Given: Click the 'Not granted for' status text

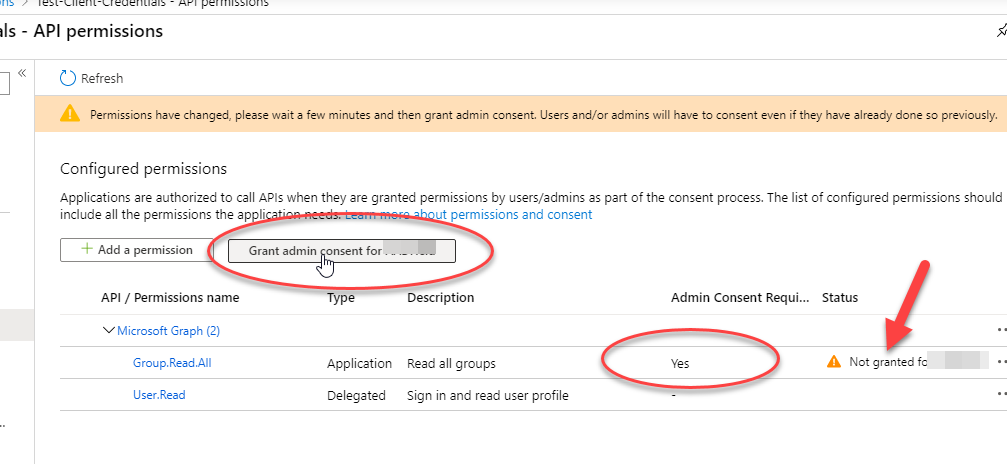Looking at the screenshot, I should click(x=889, y=362).
